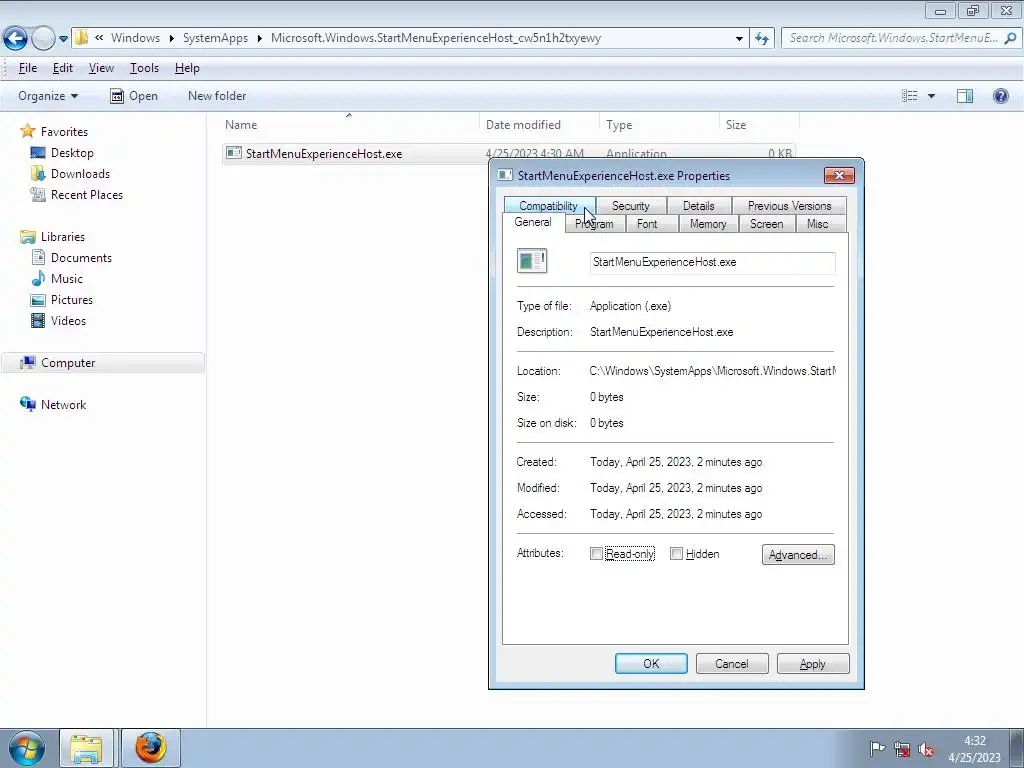Viewport: 1024px width, 768px height.
Task: Launch Firefox from the taskbar
Action: [x=151, y=748]
